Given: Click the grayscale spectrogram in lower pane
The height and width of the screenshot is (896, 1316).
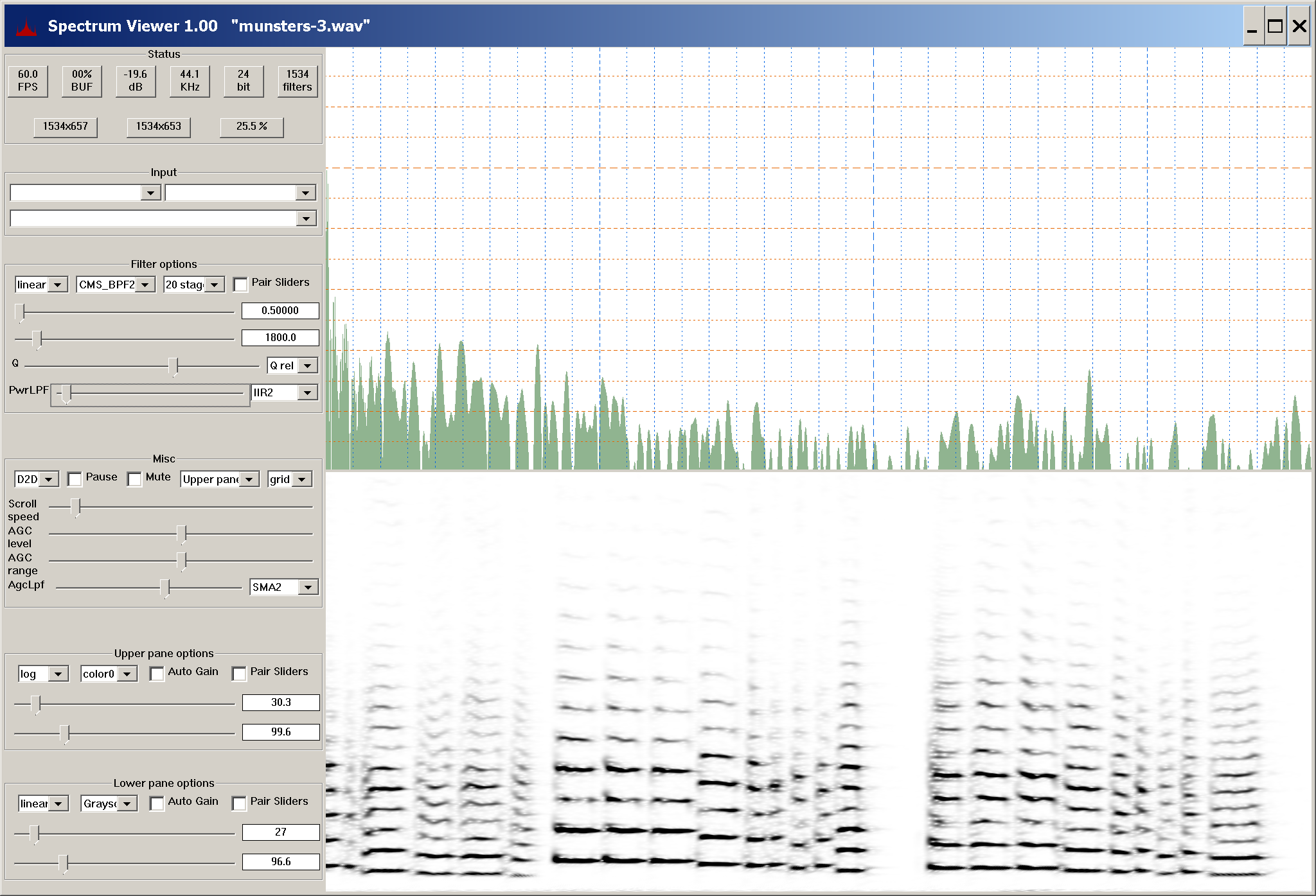Looking at the screenshot, I should [x=819, y=681].
